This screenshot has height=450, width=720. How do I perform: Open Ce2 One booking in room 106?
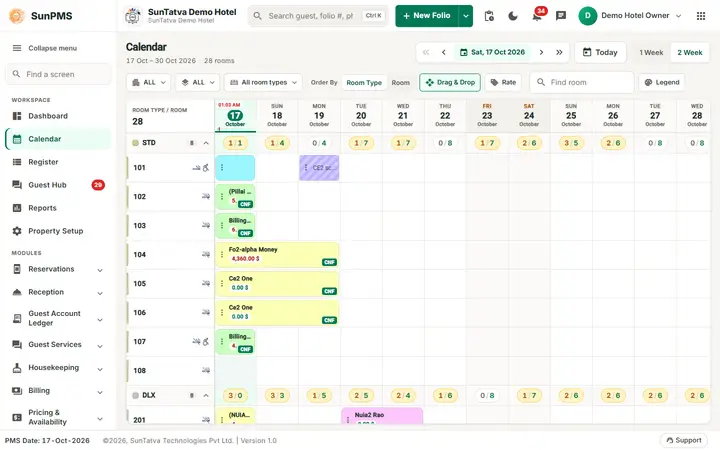click(277, 313)
